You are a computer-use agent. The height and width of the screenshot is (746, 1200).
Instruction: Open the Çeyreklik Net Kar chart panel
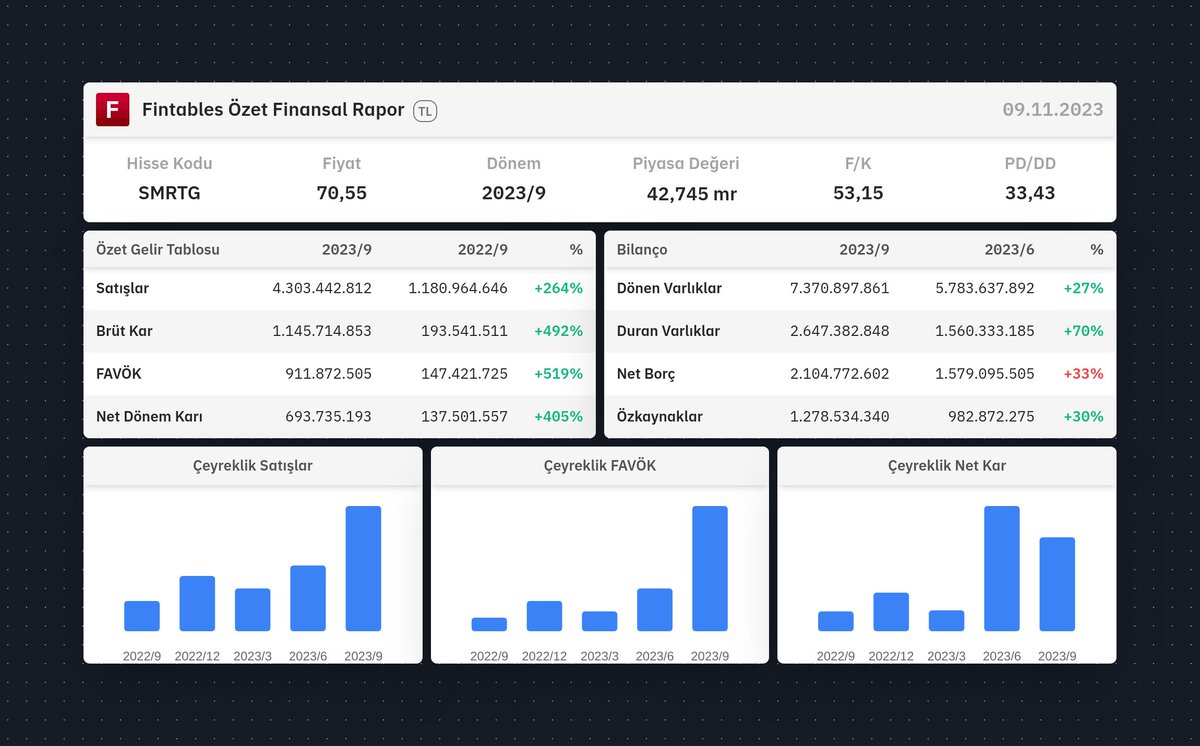pos(946,465)
